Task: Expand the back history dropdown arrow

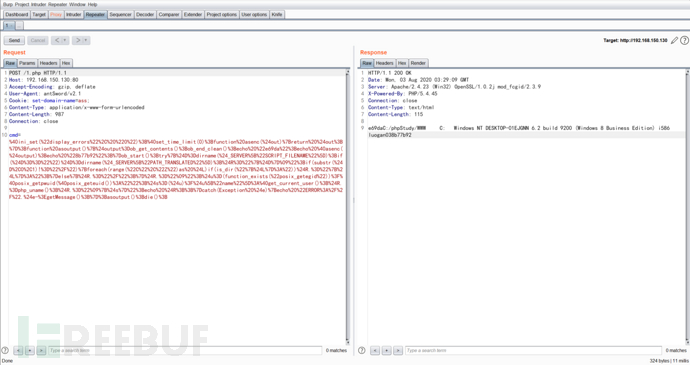Action: (65, 40)
